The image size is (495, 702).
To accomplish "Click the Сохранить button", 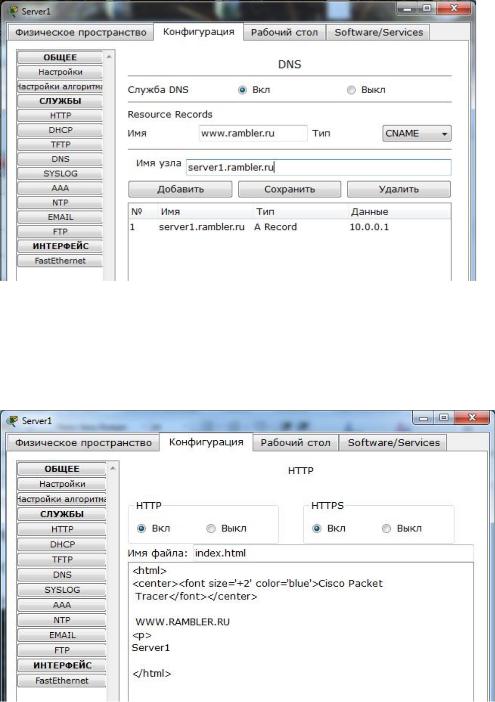I will (290, 189).
